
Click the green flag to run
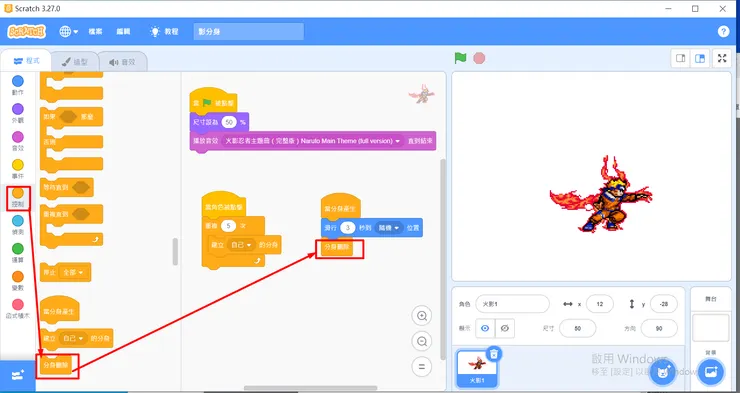point(460,58)
